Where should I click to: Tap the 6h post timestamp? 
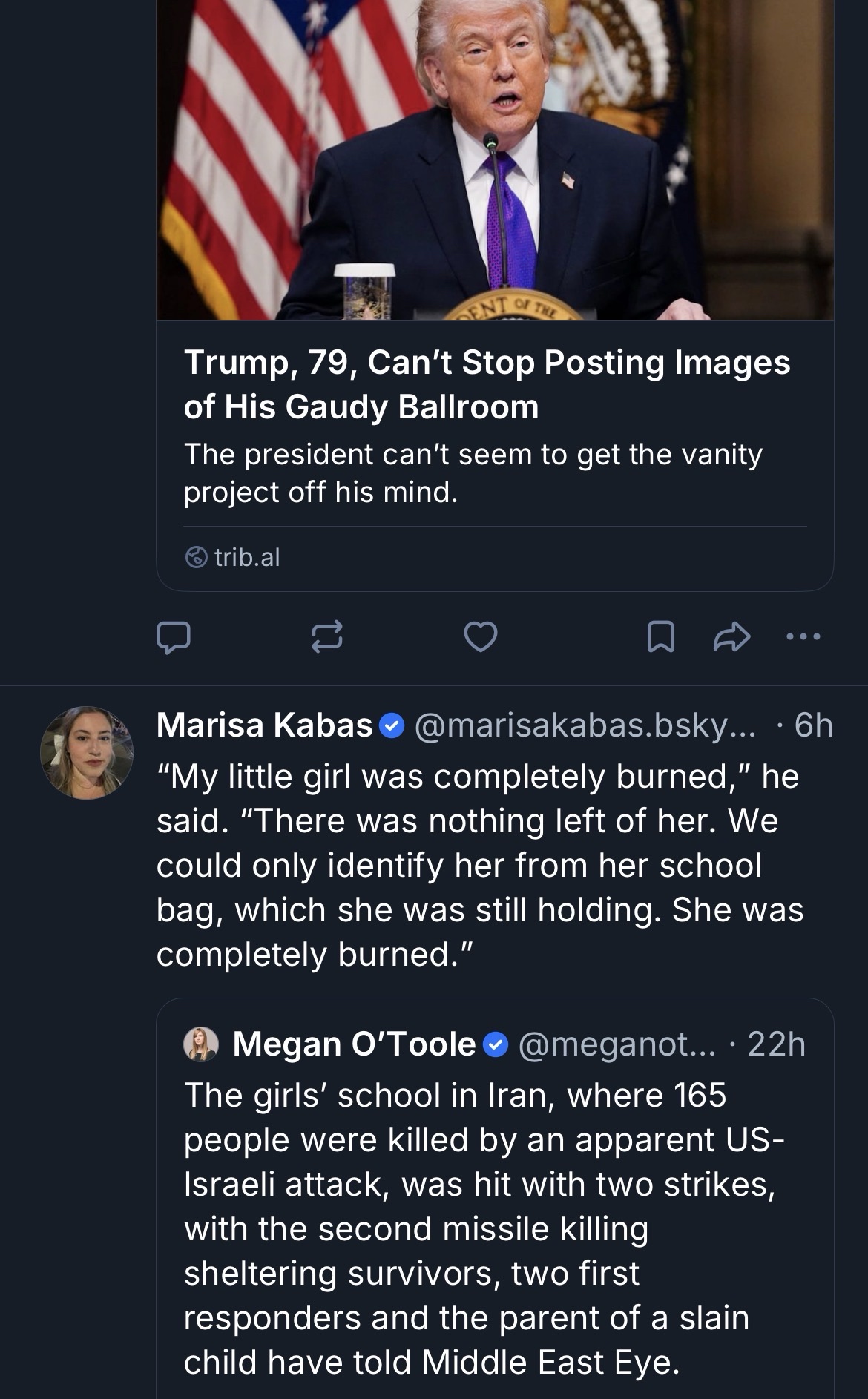pos(813,725)
